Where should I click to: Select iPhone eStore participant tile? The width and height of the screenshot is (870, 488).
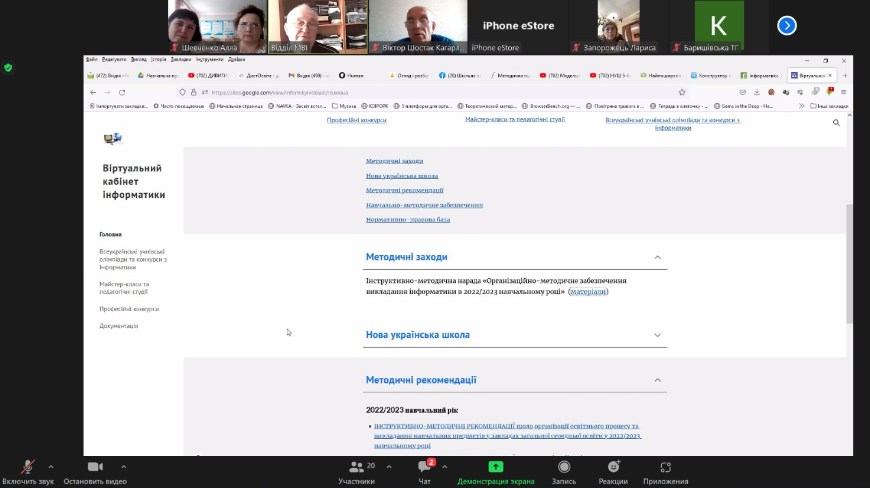click(x=518, y=27)
